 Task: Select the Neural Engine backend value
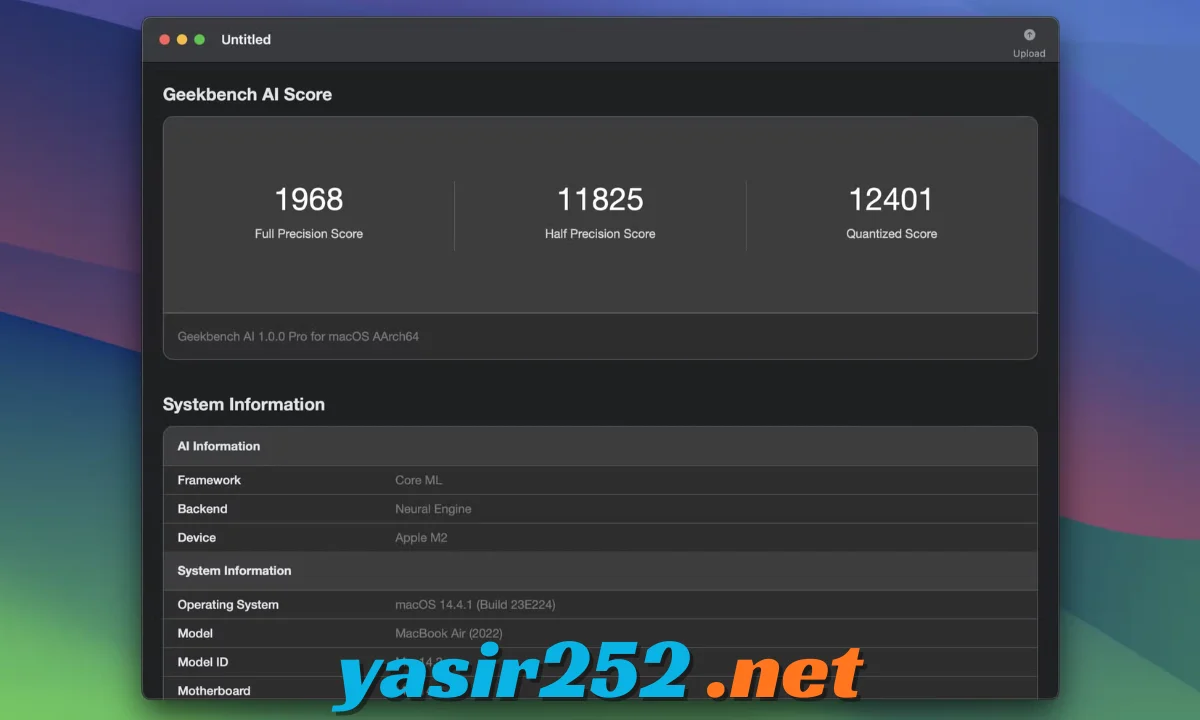[433, 509]
